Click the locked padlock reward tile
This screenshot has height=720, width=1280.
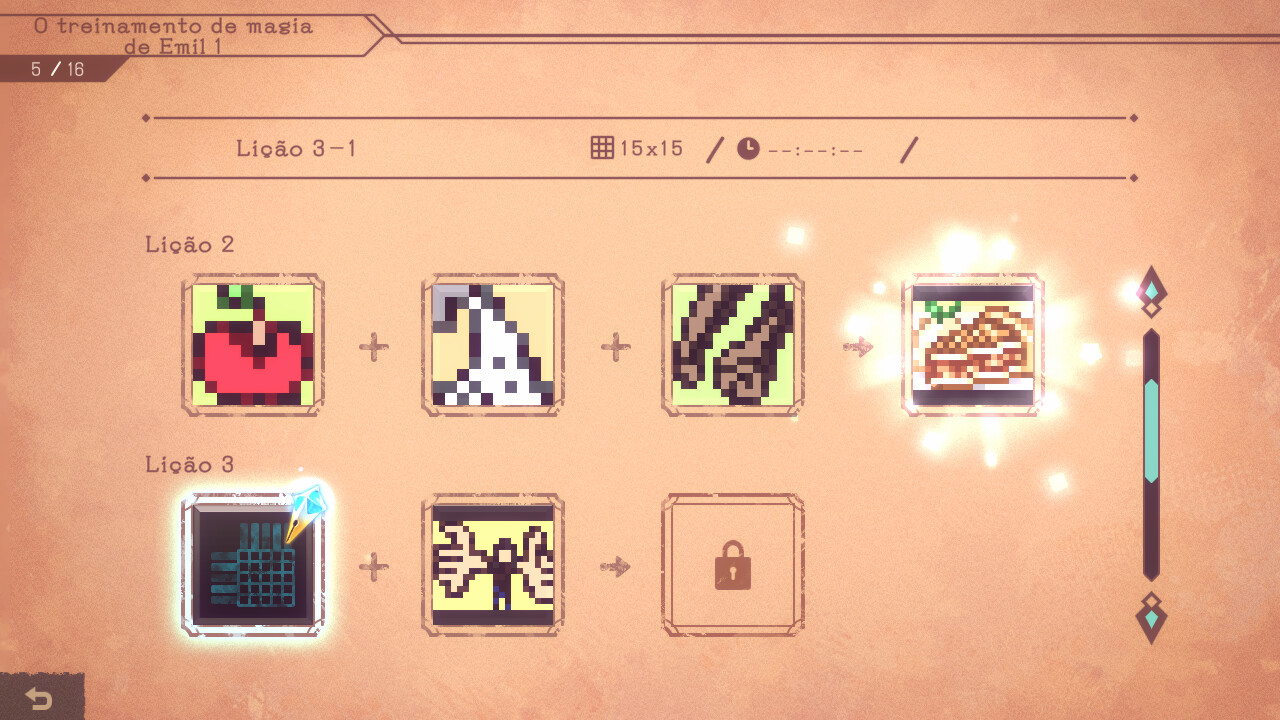click(x=733, y=565)
